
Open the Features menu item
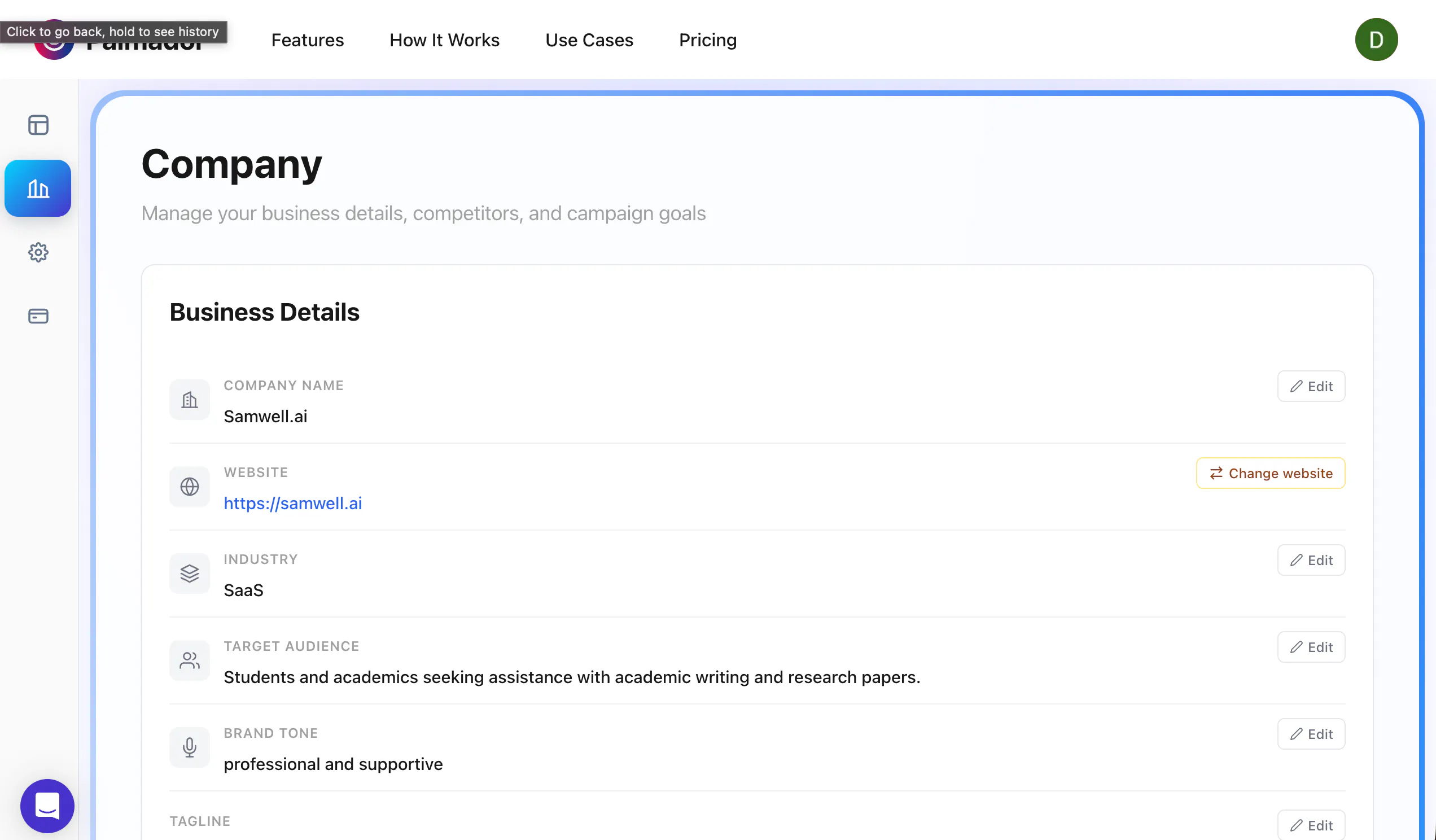click(x=308, y=40)
